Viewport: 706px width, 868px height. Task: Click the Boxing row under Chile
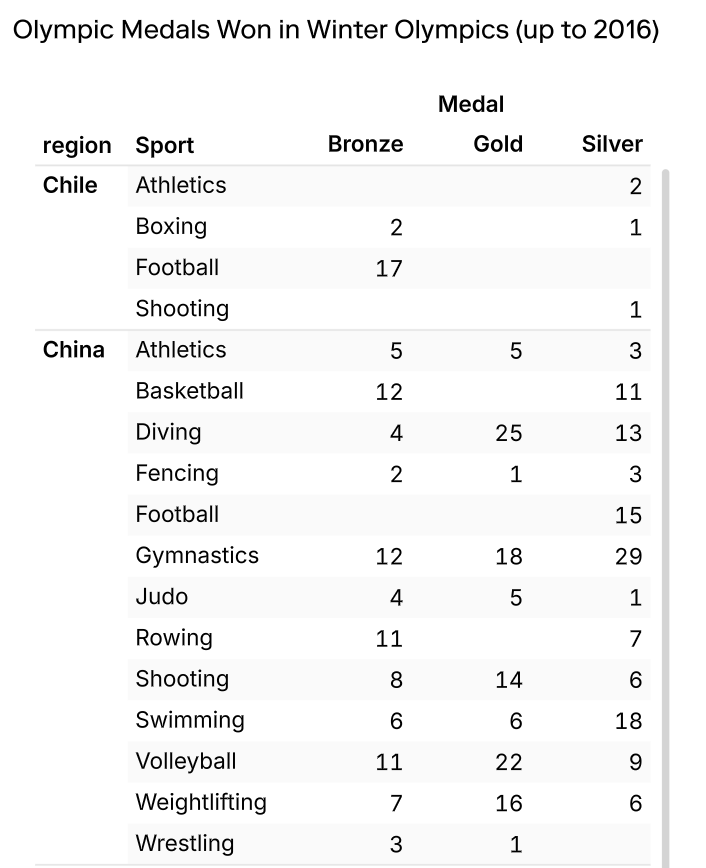[171, 227]
